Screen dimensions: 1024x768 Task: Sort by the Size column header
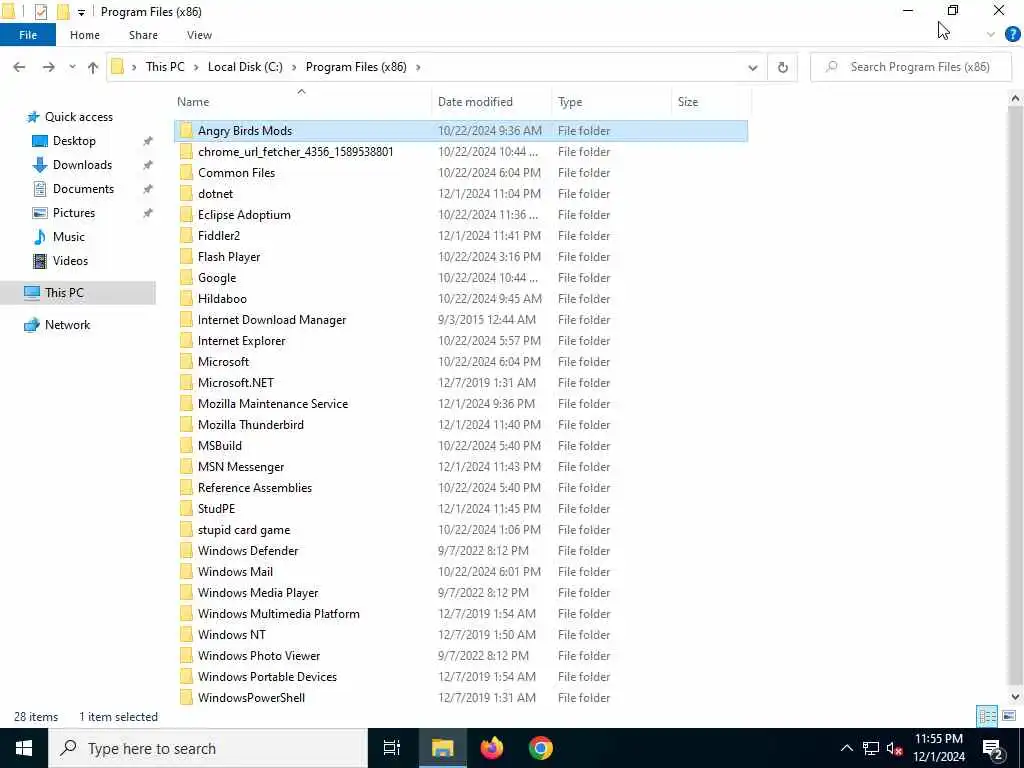pos(711,102)
